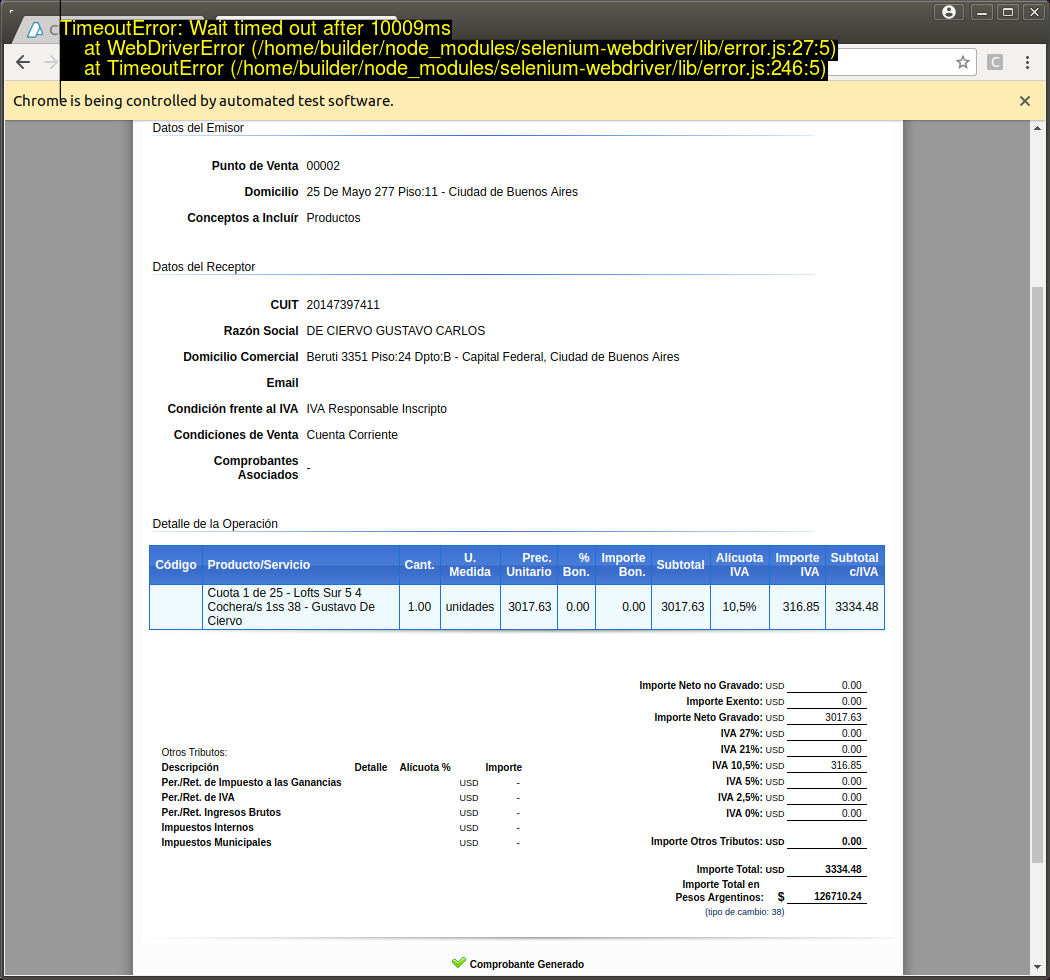The height and width of the screenshot is (980, 1050).
Task: Click Importe Neto Gravado value 3017.63
Action: click(x=843, y=717)
